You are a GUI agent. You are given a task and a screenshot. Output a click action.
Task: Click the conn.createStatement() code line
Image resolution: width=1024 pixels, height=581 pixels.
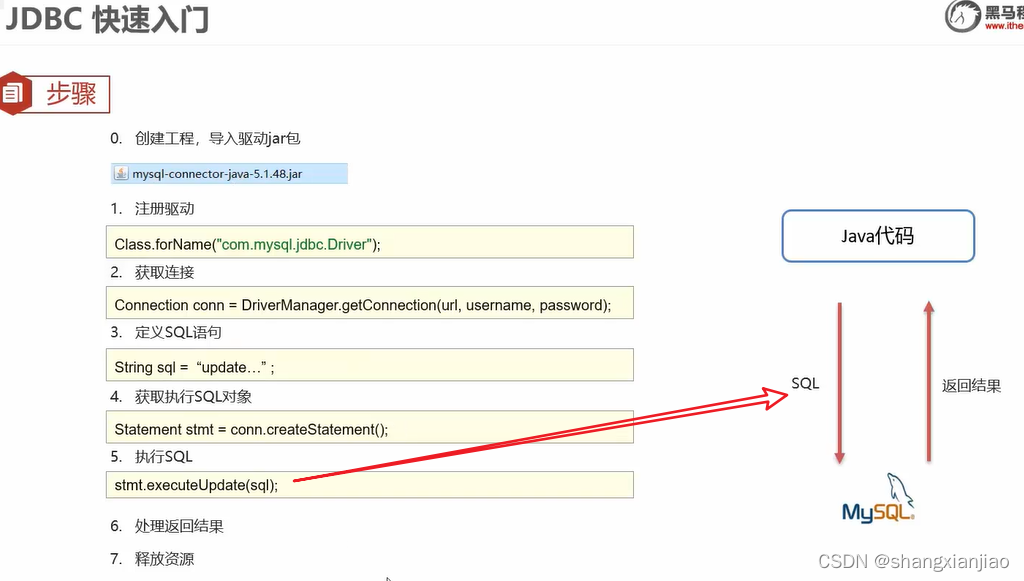pyautogui.click(x=370, y=427)
